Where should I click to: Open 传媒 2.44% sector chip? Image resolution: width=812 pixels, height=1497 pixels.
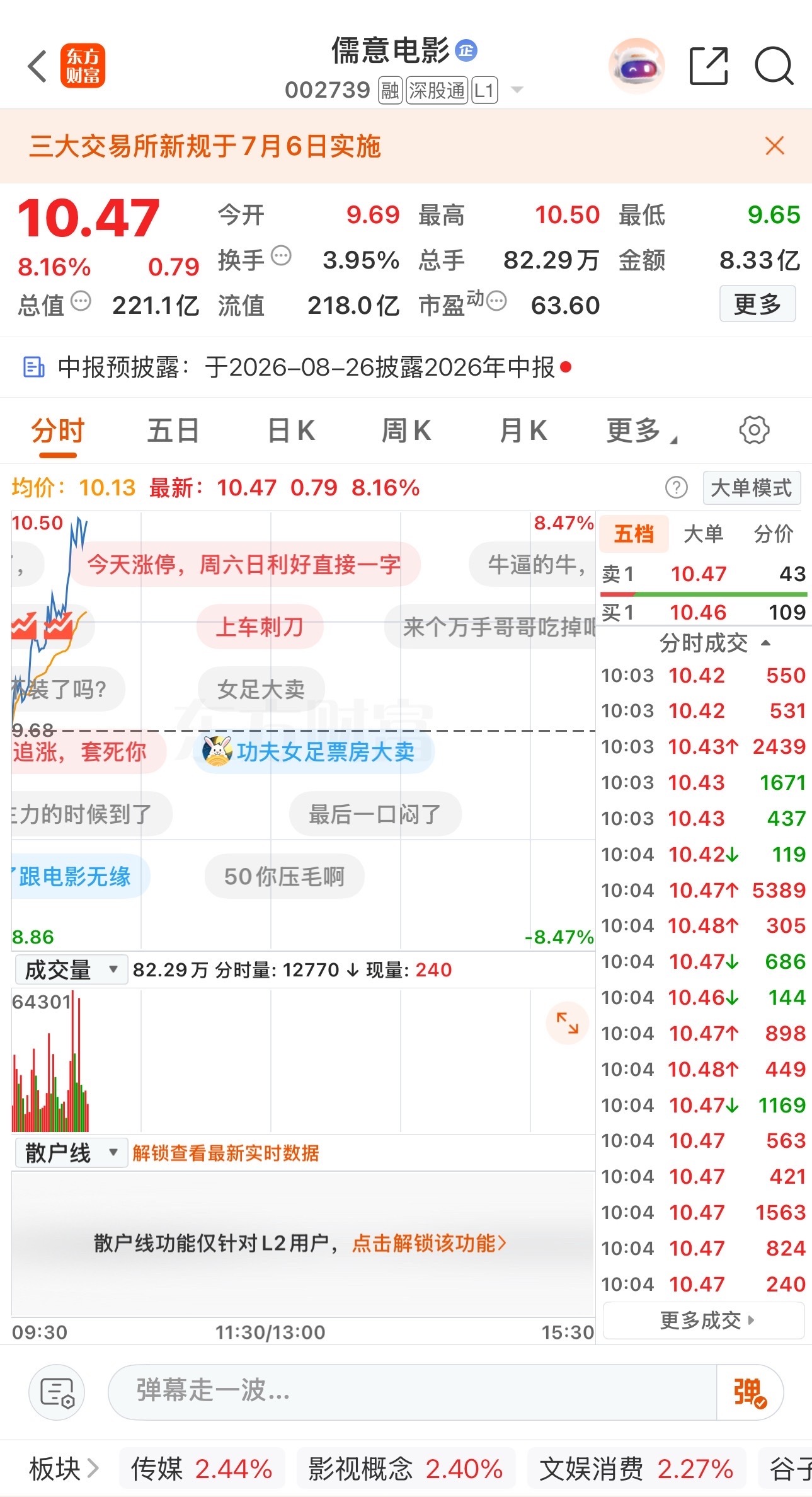[202, 1469]
